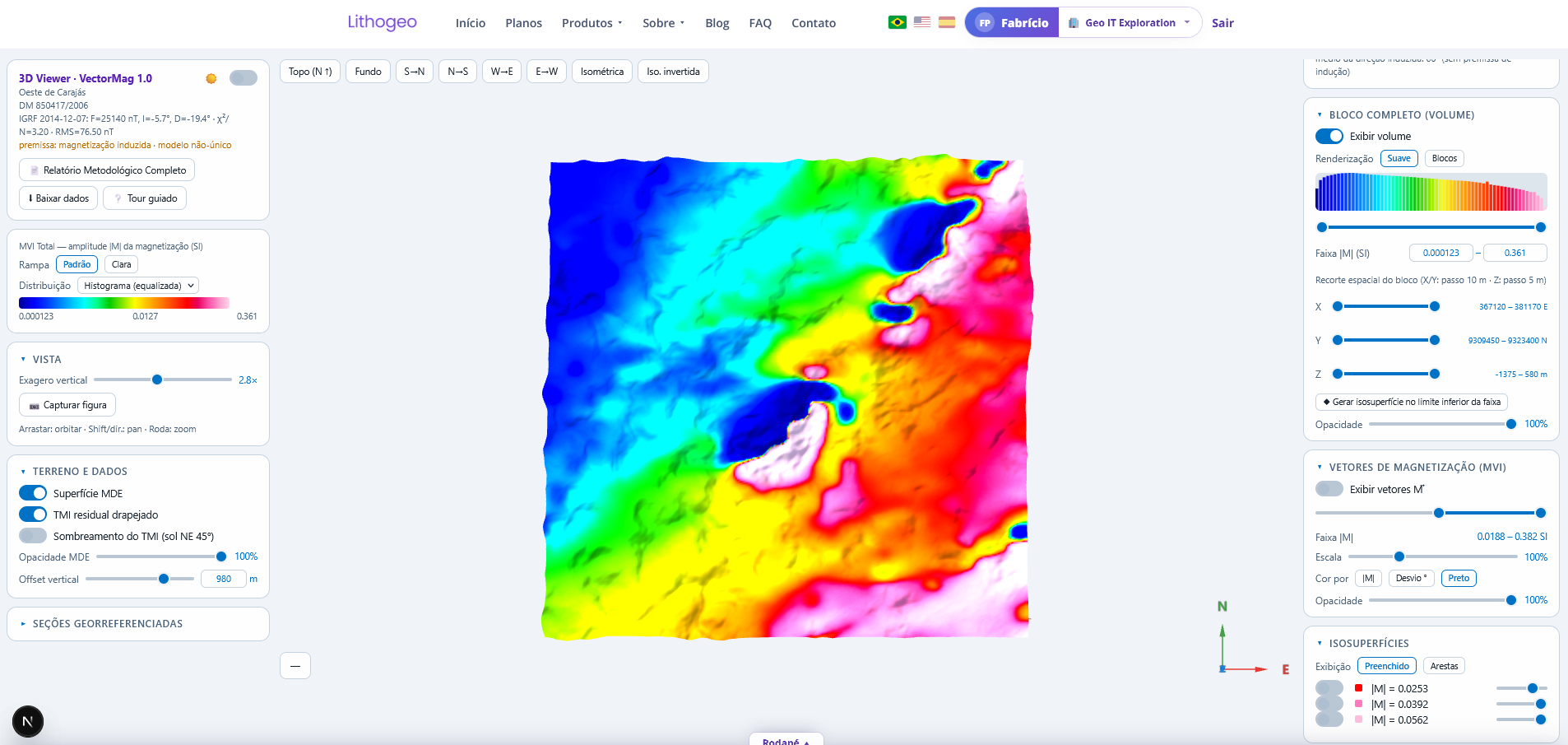The image size is (1568, 745).
Task: Collapse Bloco Completo (Volume) section
Action: pyautogui.click(x=1395, y=115)
